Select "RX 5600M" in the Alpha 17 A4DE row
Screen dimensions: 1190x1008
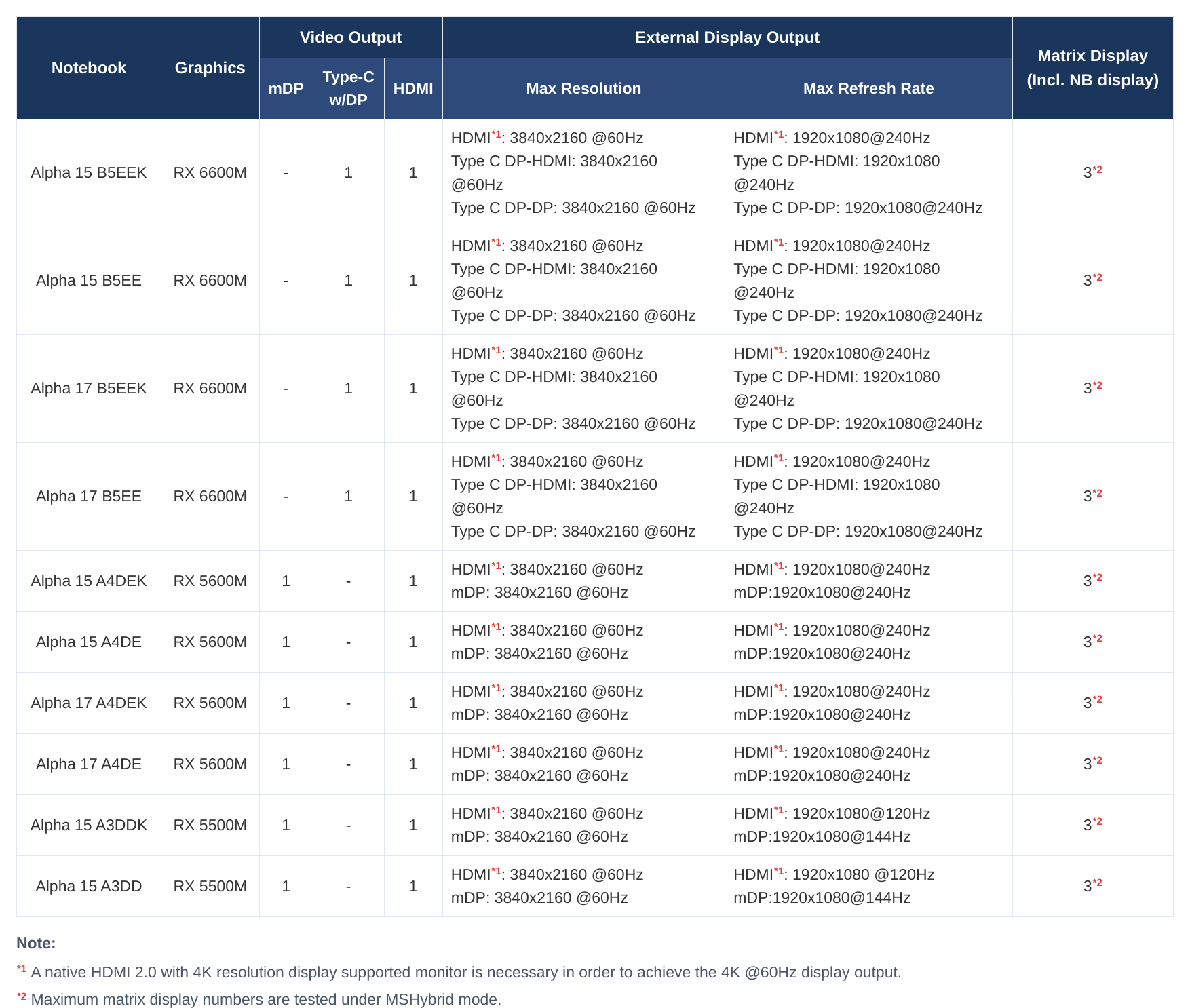(210, 764)
